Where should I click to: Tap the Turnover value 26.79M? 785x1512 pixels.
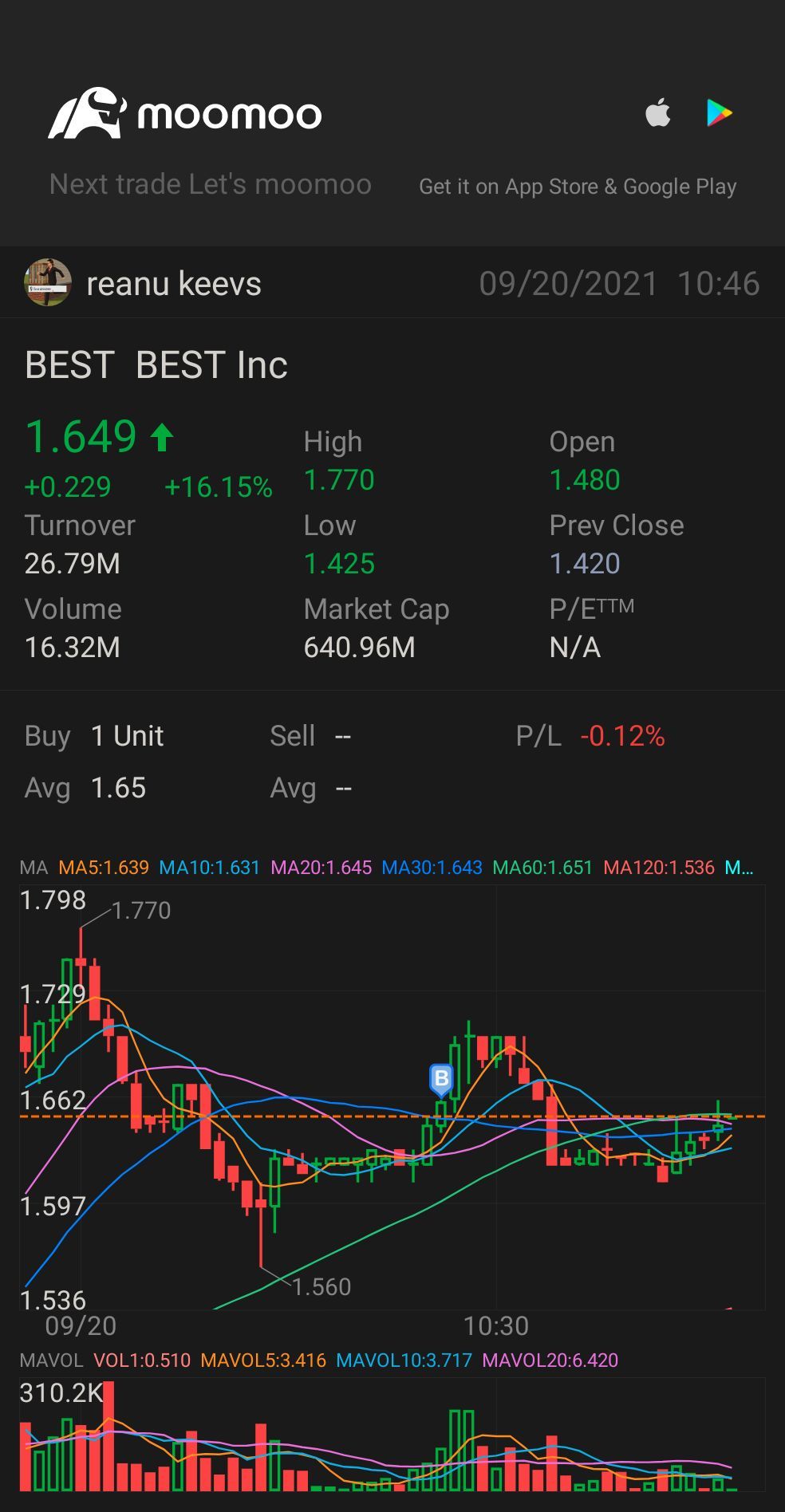[x=73, y=564]
